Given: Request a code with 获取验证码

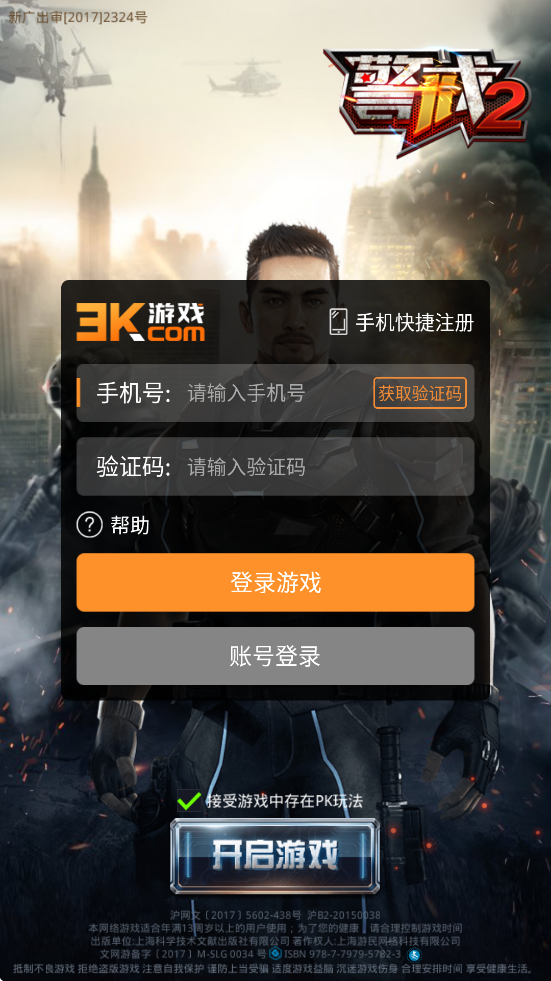Looking at the screenshot, I should tap(420, 393).
